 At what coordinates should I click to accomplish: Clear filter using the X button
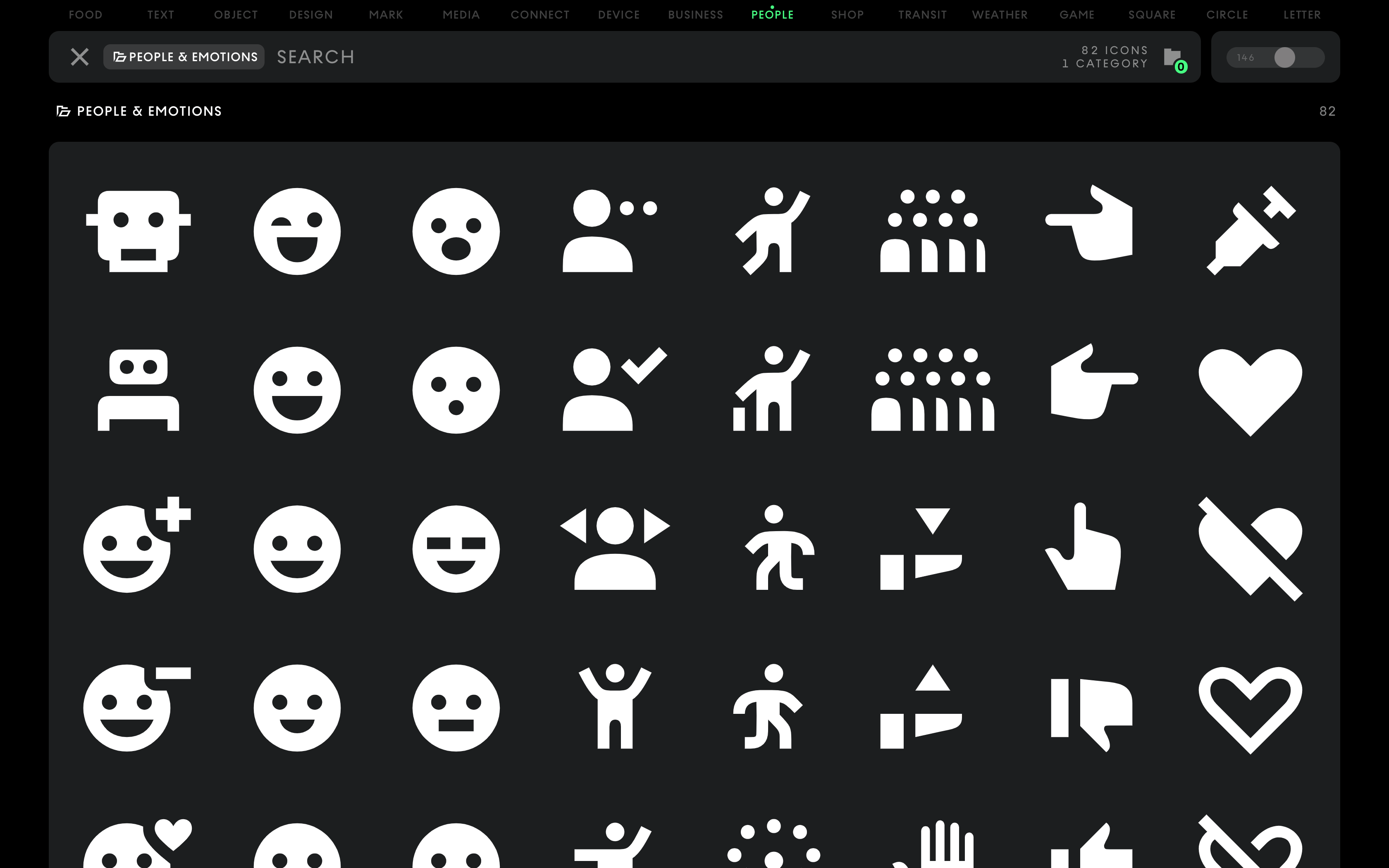(80, 57)
